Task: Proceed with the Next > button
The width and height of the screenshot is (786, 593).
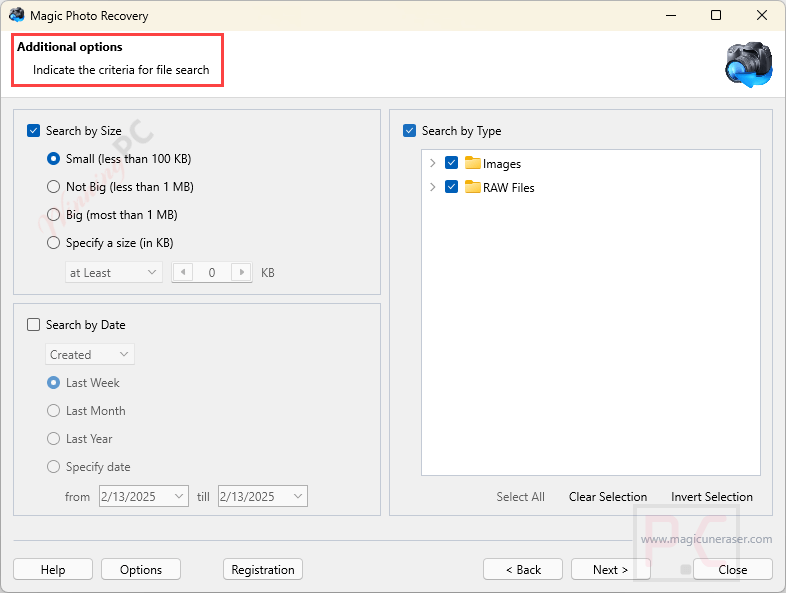Action: coord(611,569)
